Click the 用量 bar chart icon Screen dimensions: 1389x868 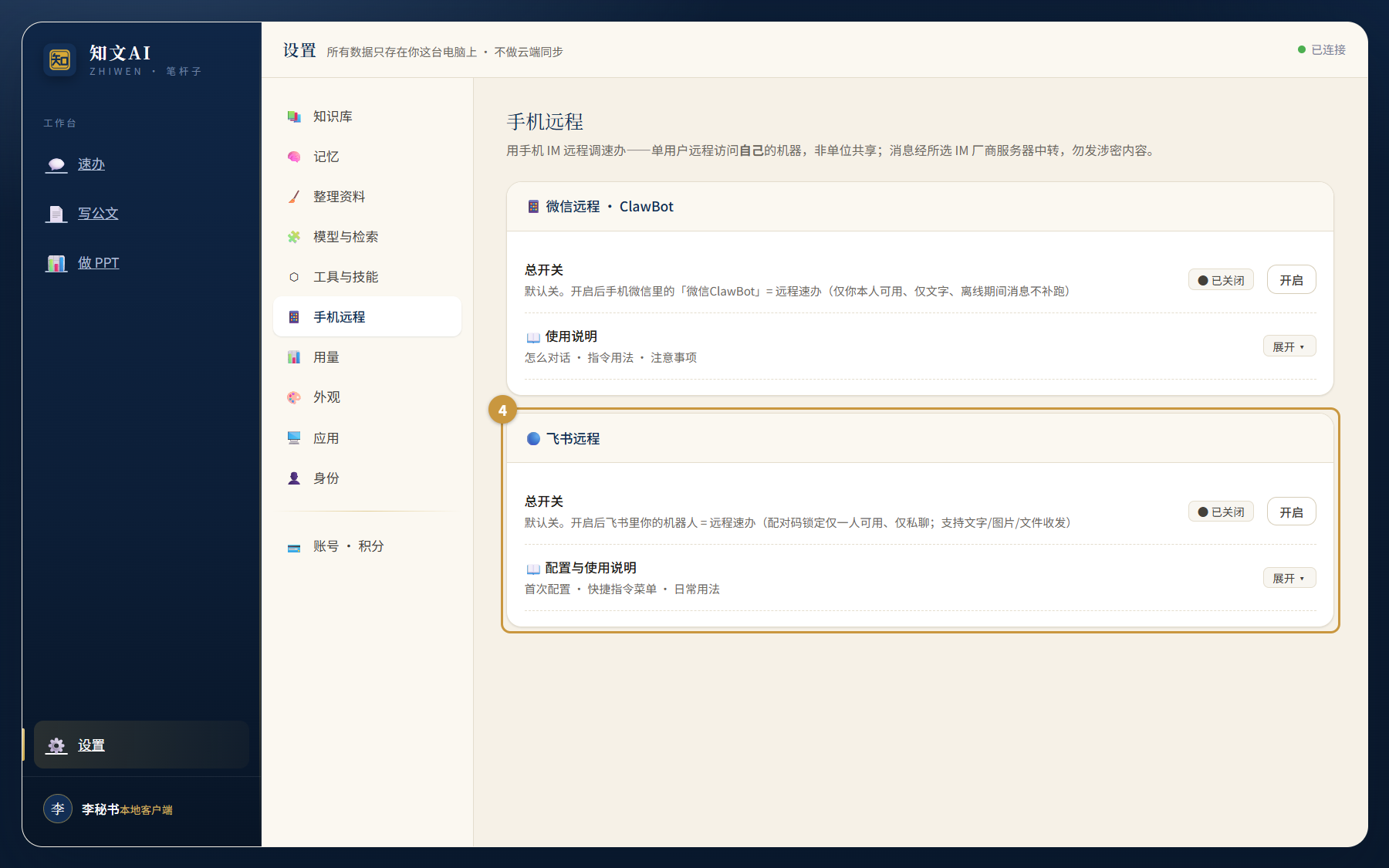[x=294, y=357]
